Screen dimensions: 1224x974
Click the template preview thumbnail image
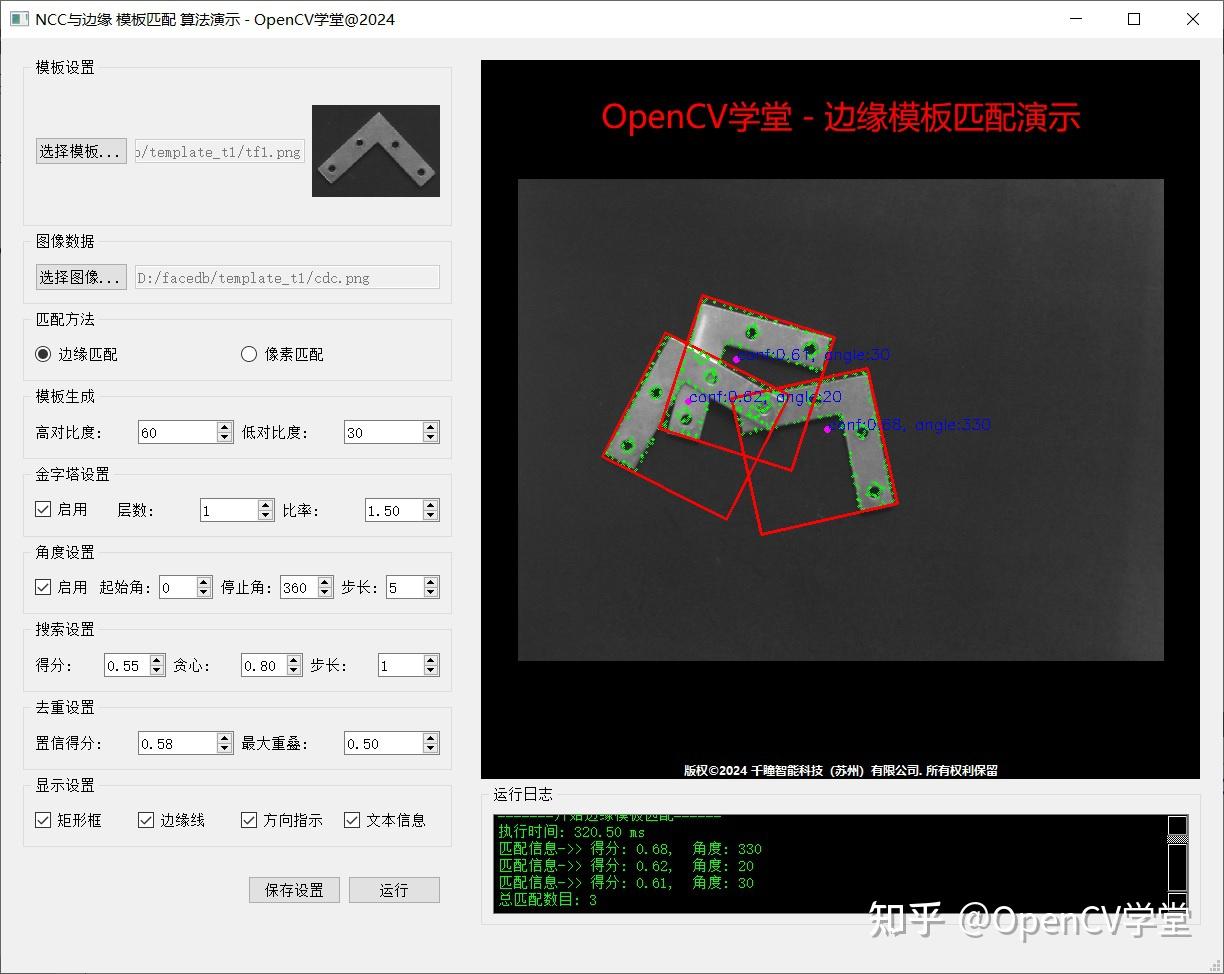point(375,151)
